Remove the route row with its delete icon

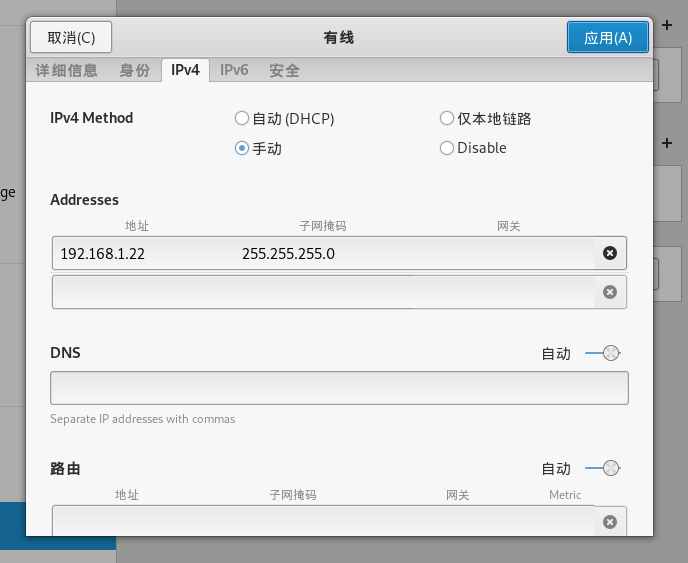609,522
